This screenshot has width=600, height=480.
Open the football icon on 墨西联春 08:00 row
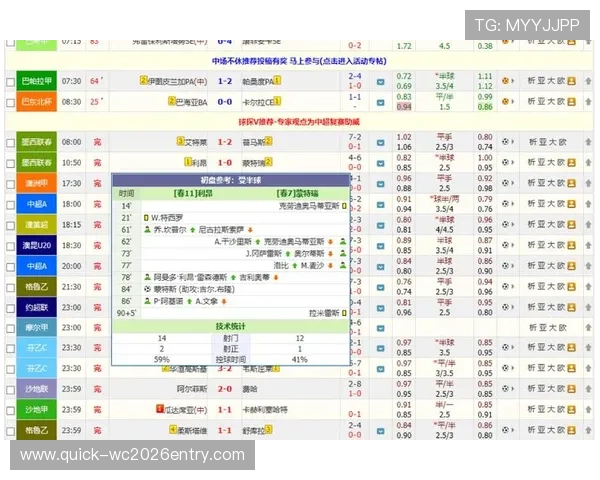tap(506, 142)
